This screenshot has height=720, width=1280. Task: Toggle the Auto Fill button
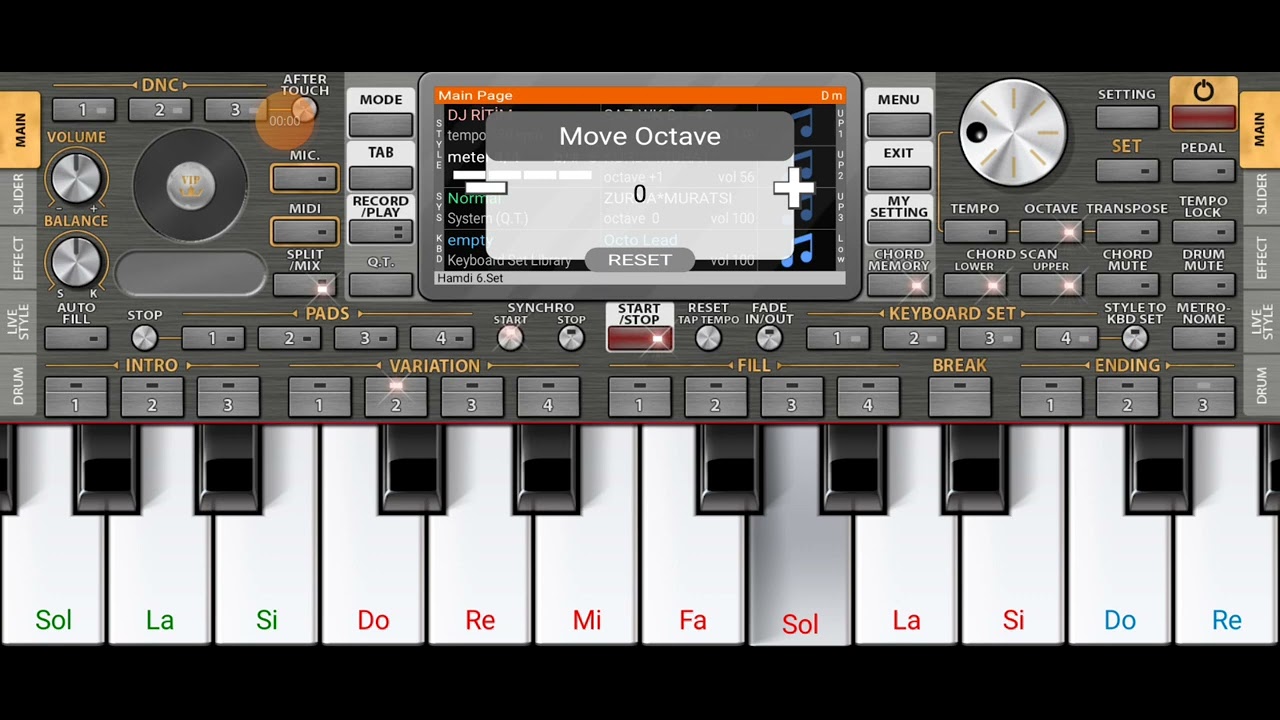tap(76, 338)
